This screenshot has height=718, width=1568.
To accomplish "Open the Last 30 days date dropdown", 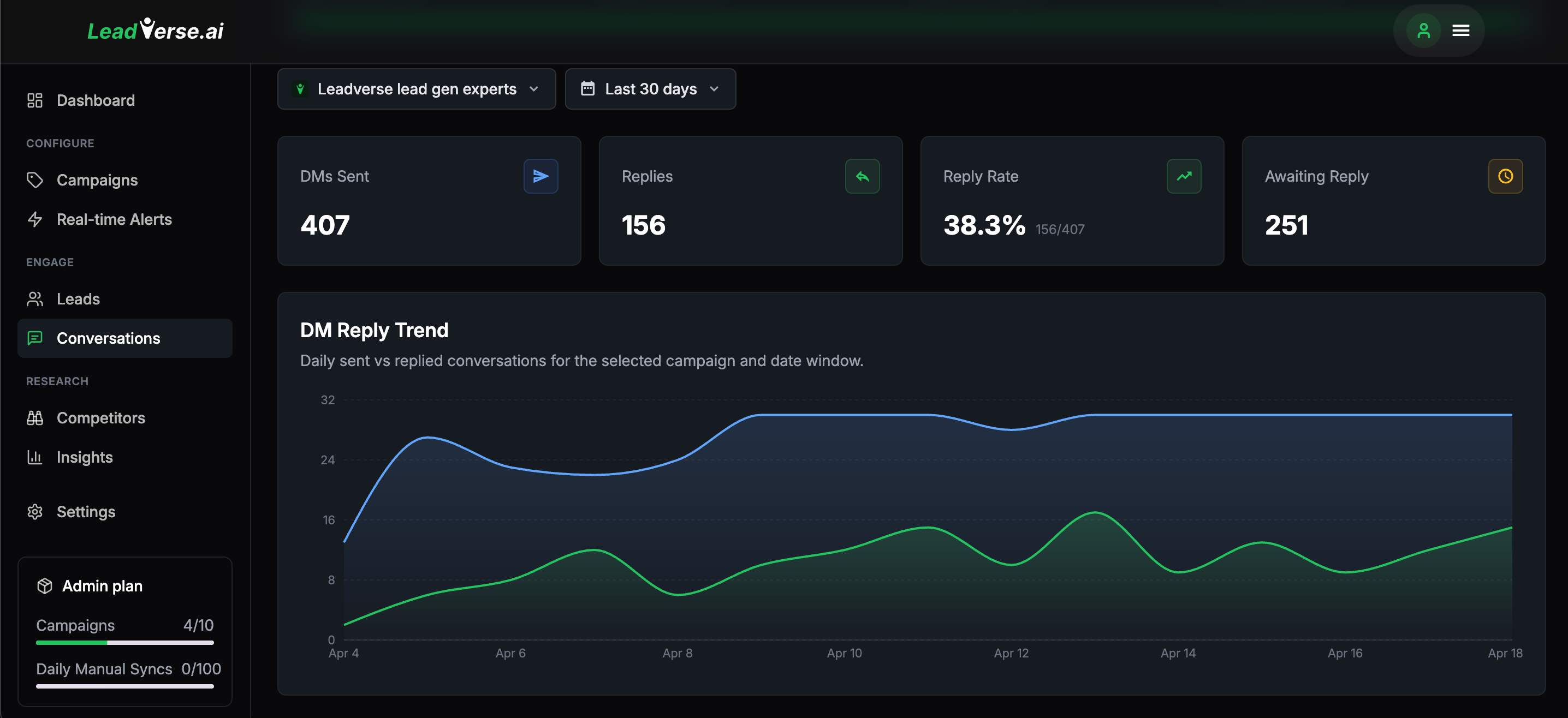I will tap(650, 89).
